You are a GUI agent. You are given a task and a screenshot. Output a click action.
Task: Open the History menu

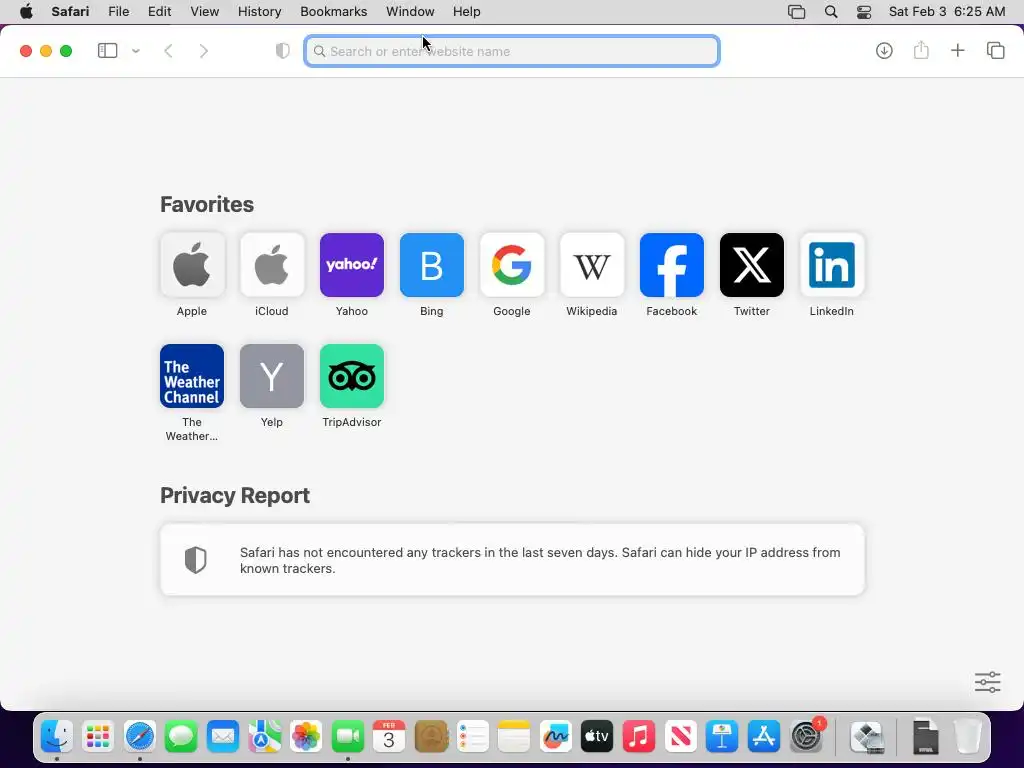[259, 12]
